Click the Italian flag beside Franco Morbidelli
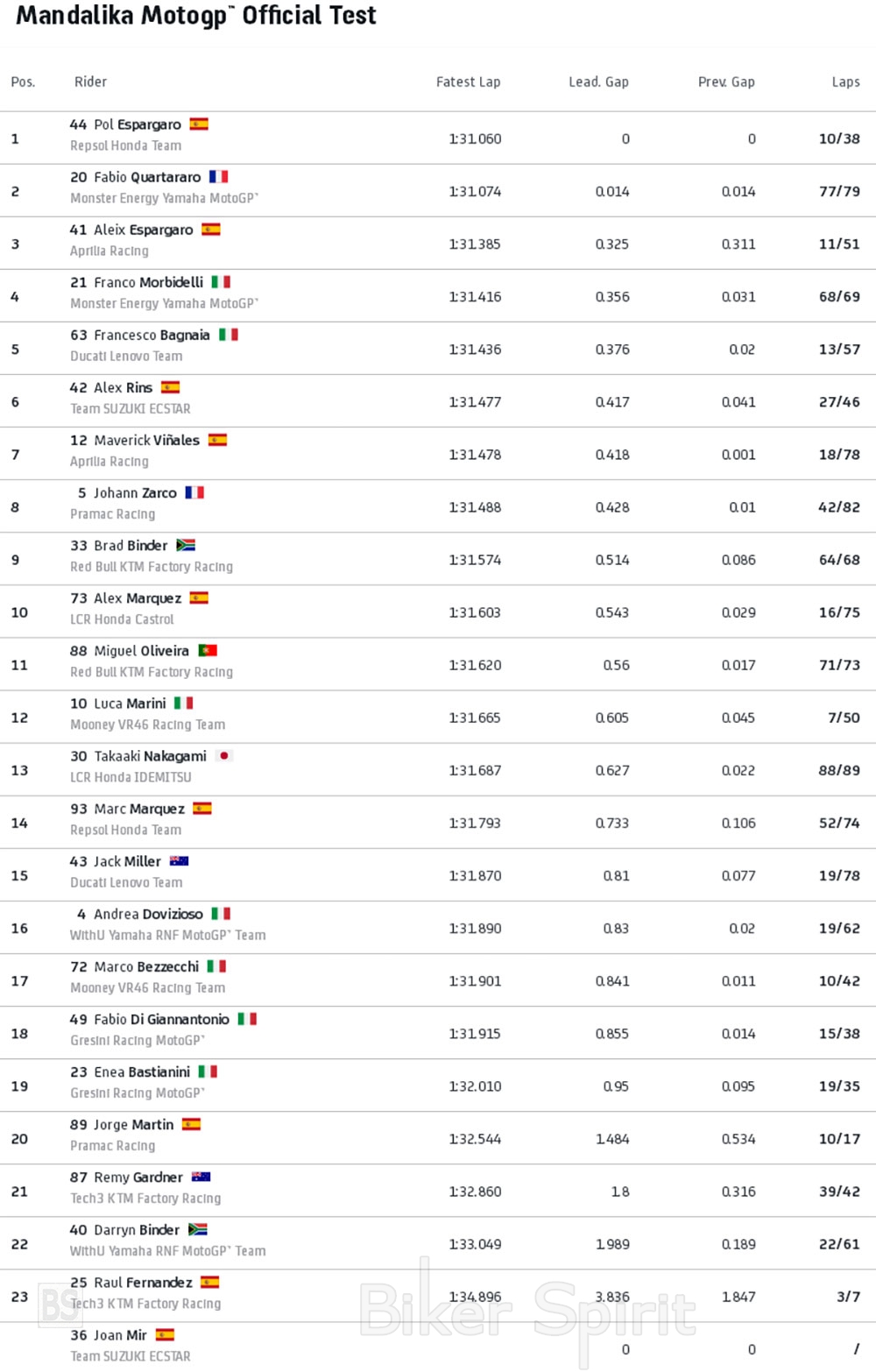Image resolution: width=876 pixels, height=1372 pixels. click(x=221, y=282)
